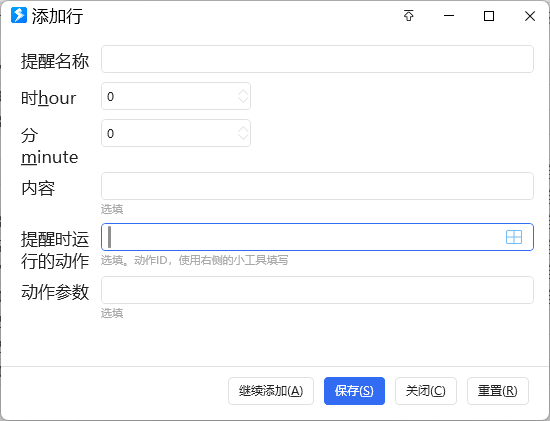Decrease the minute spinner value
The height and width of the screenshot is (421, 550).
point(243,137)
